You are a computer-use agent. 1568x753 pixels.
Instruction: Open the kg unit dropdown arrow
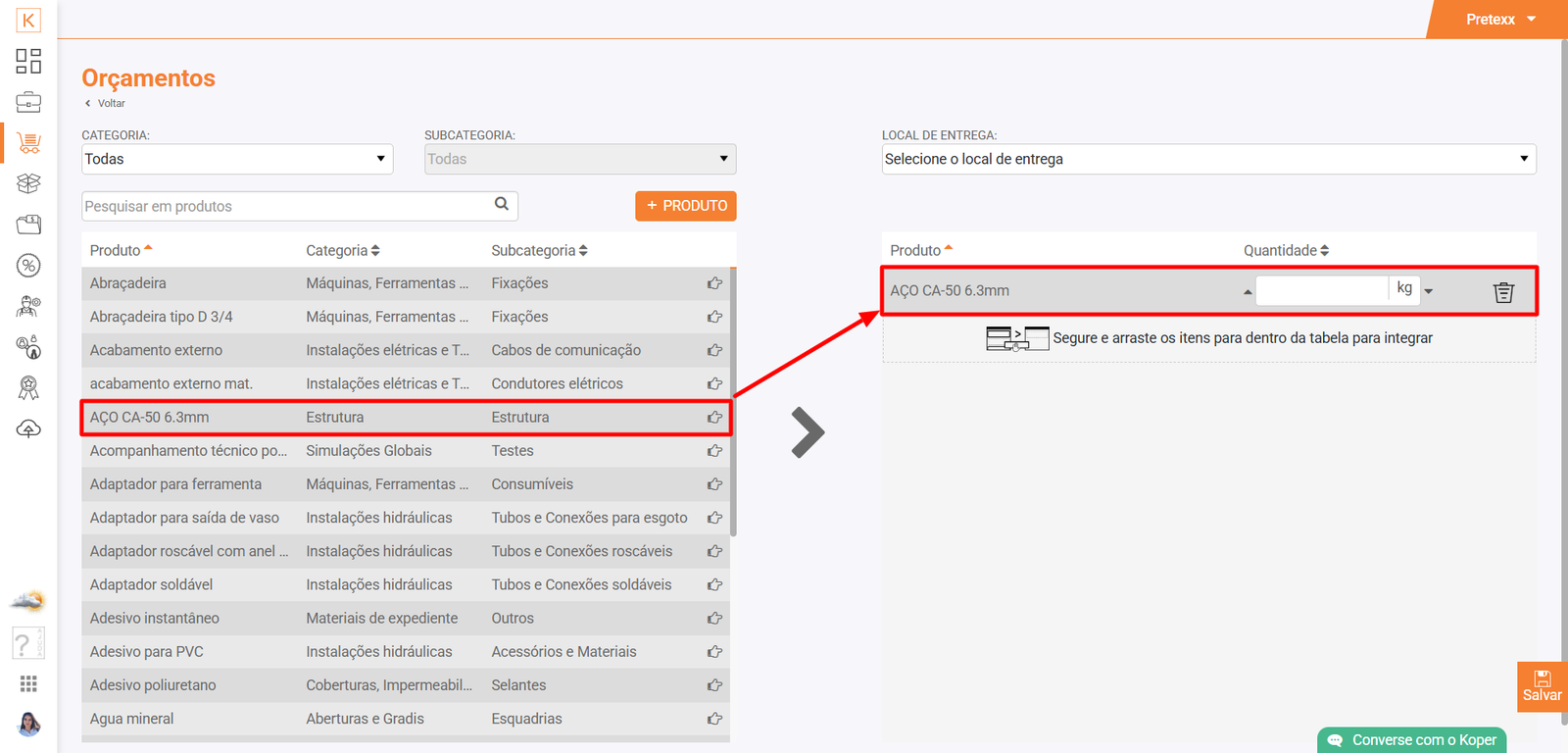tap(1429, 291)
